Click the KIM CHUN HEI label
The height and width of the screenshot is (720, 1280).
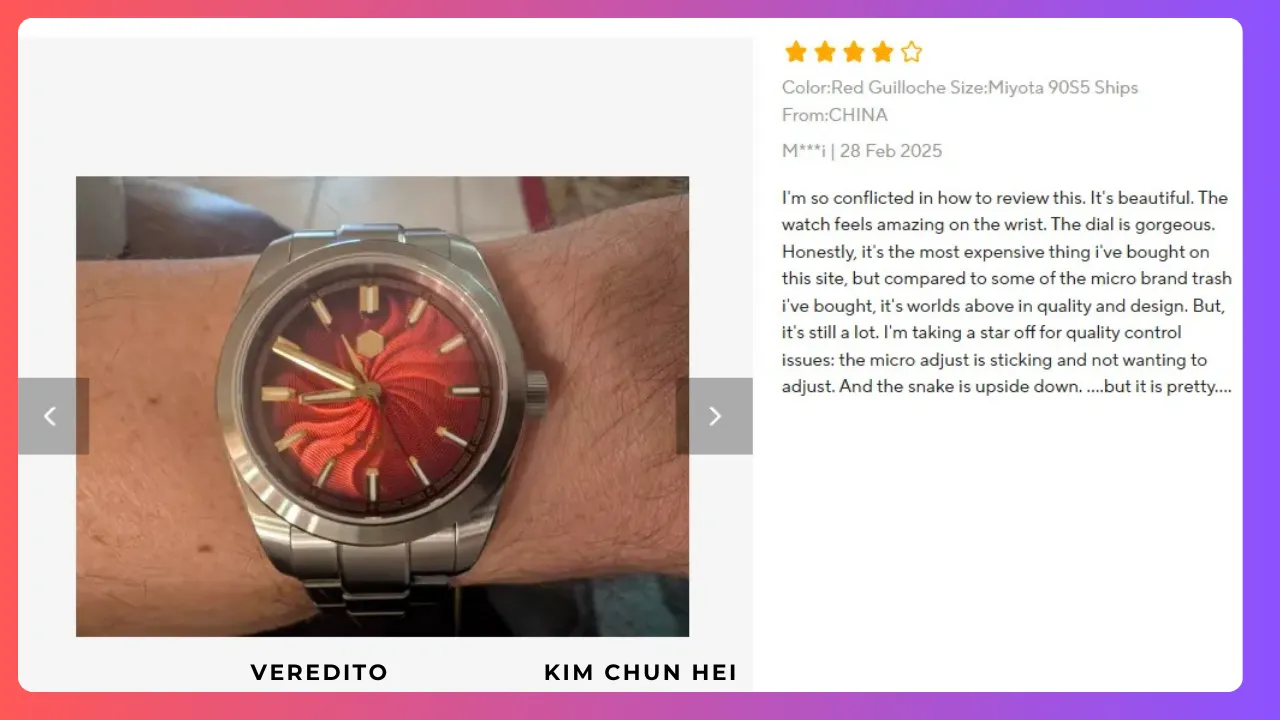pos(641,672)
